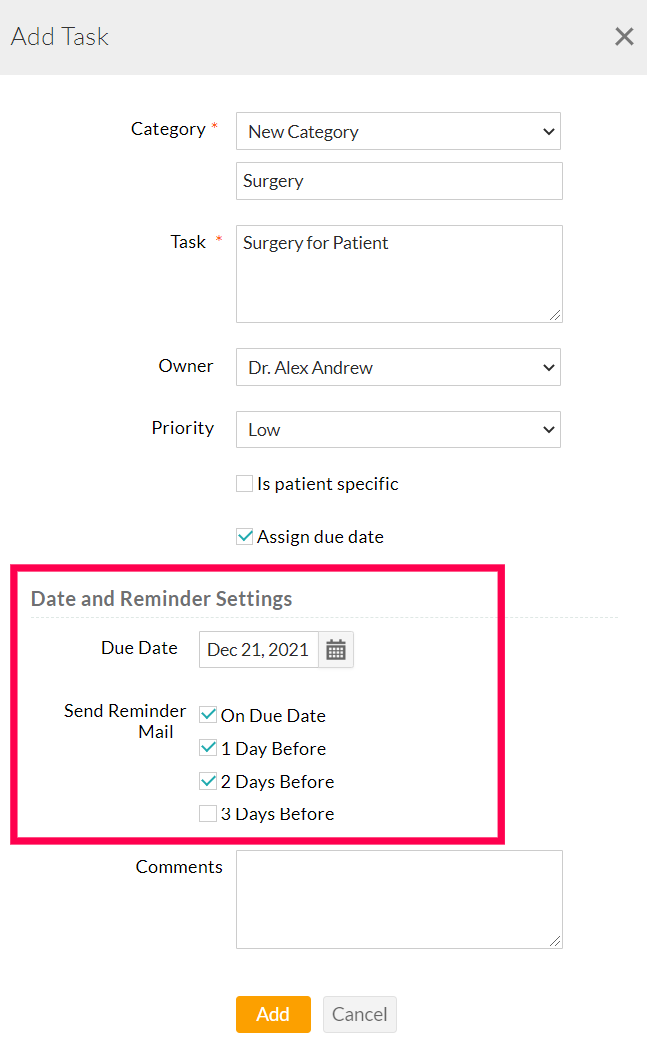Open the date picker calendar icon
647x1048 pixels.
pyautogui.click(x=335, y=649)
